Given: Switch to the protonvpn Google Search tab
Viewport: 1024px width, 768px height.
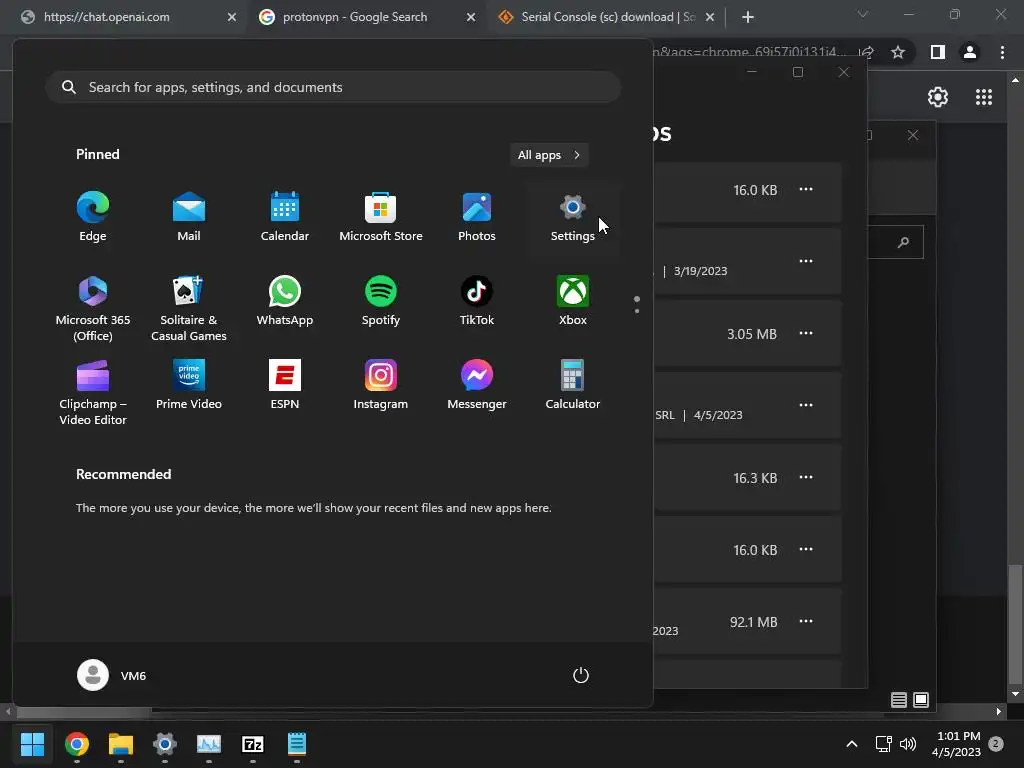Looking at the screenshot, I should coord(355,17).
